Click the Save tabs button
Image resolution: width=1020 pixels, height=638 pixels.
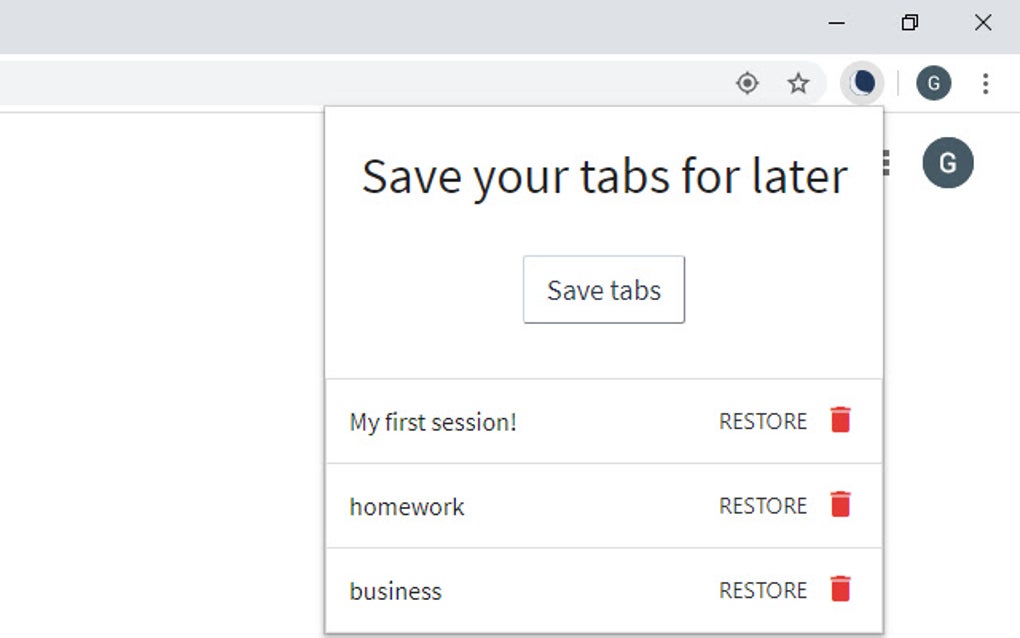(603, 289)
